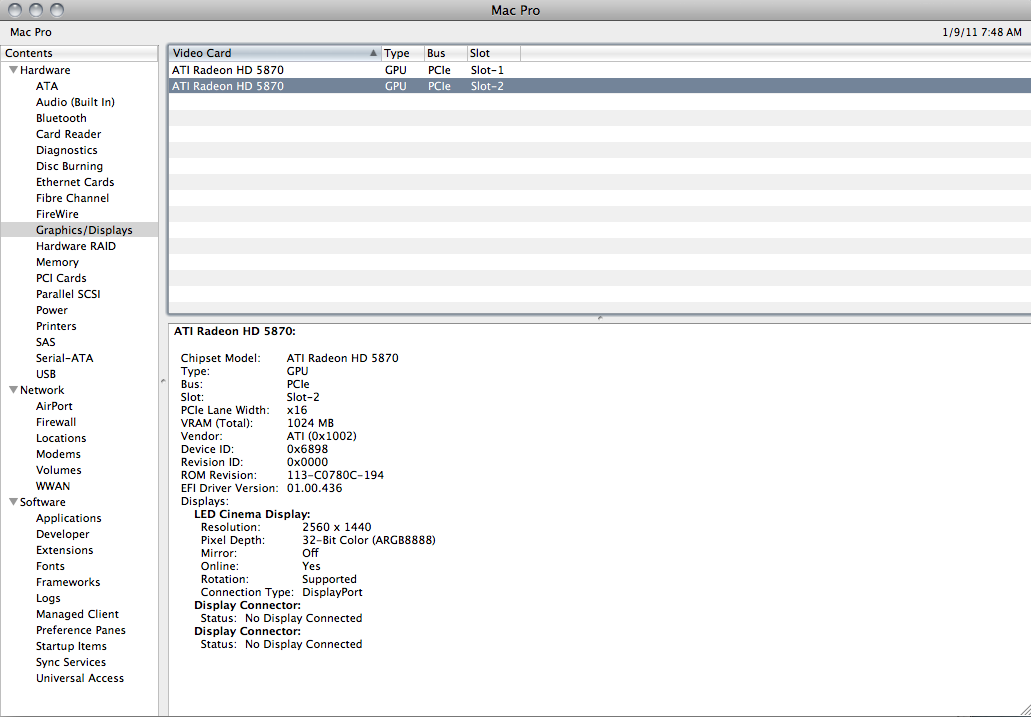
Task: Show Memory information
Action: [x=57, y=262]
